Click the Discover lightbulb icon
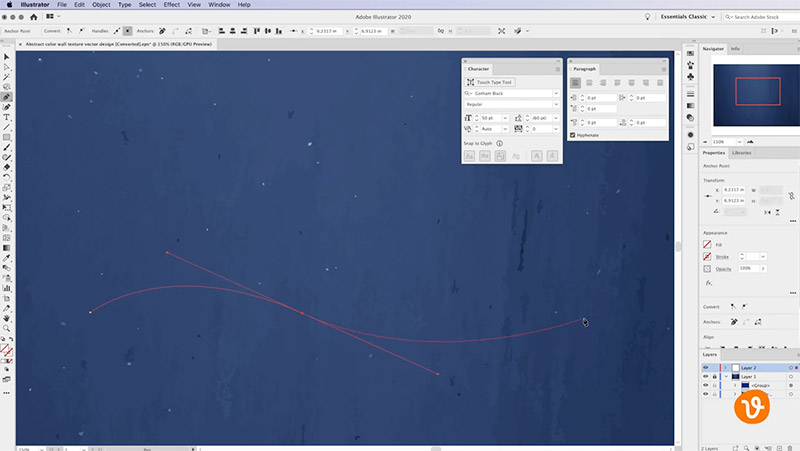Image resolution: width=800 pixels, height=451 pixels. click(647, 17)
